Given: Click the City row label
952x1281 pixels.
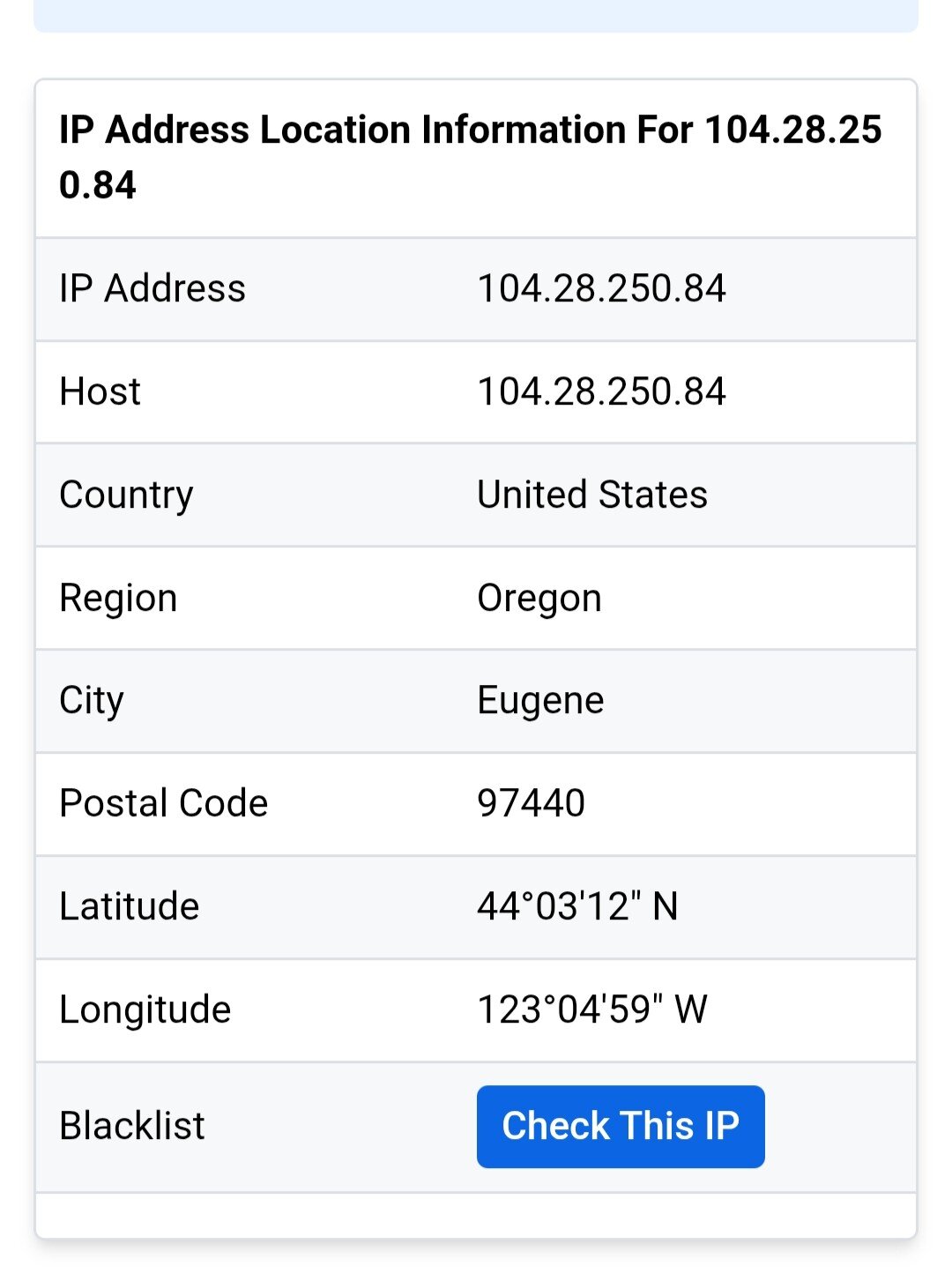Looking at the screenshot, I should (x=92, y=701).
